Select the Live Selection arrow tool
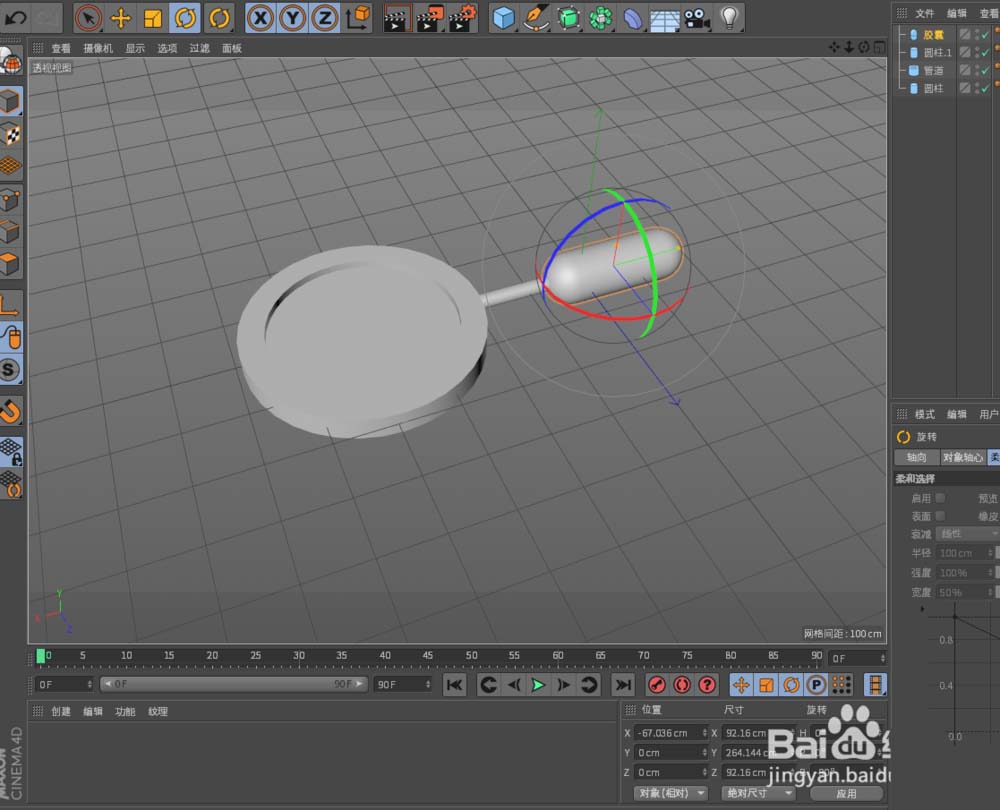 tap(88, 18)
